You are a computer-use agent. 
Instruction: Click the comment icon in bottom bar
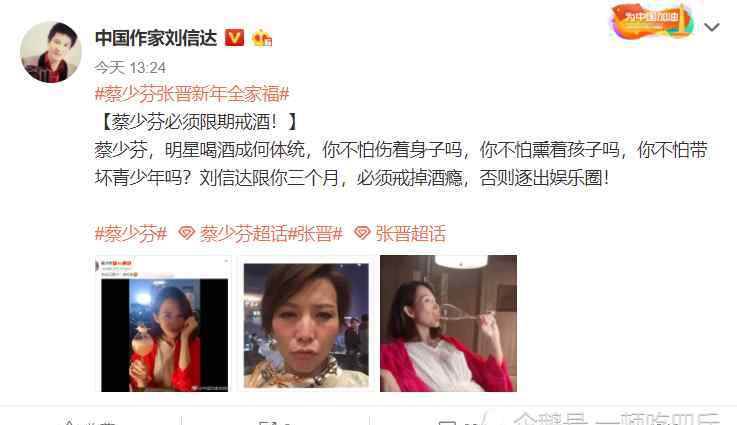click(447, 423)
